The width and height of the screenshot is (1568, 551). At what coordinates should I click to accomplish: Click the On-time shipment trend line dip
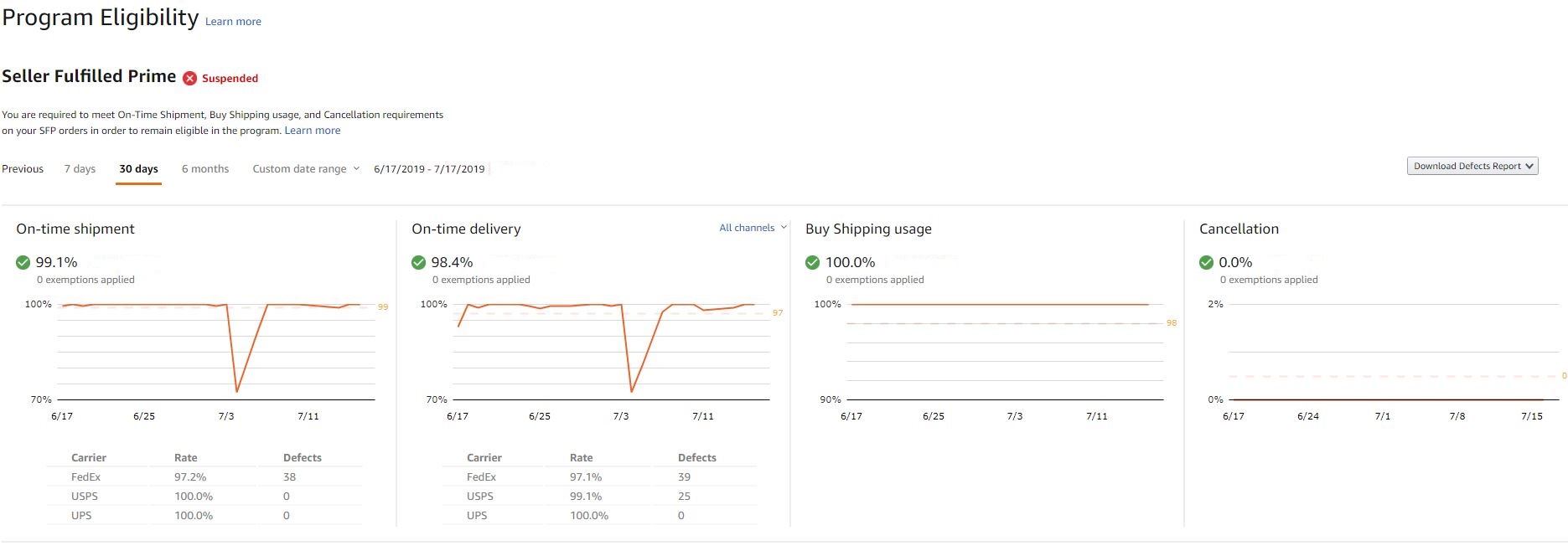click(x=237, y=390)
